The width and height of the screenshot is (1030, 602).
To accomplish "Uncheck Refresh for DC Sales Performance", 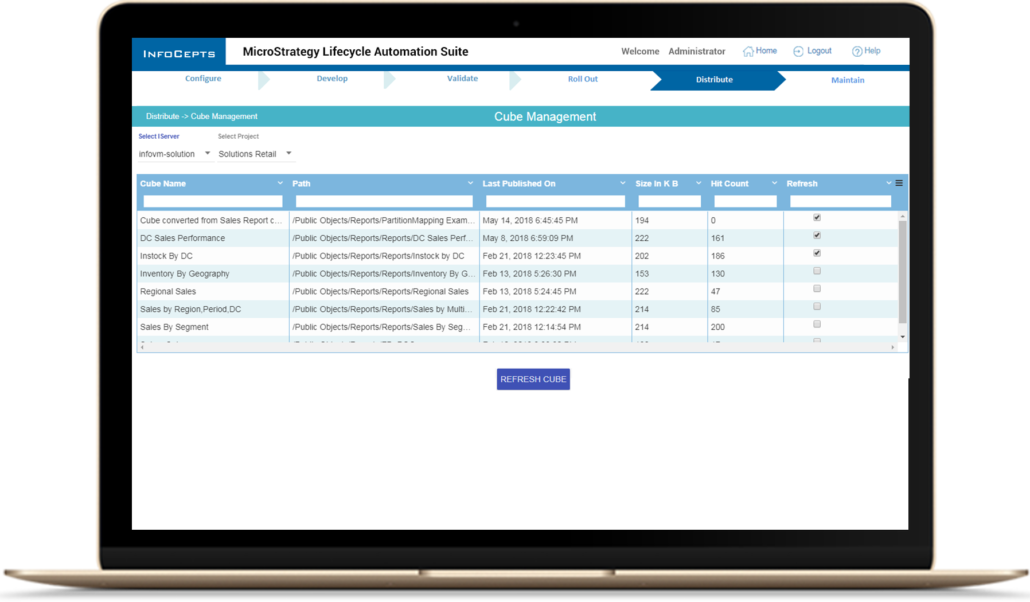I will (817, 236).
